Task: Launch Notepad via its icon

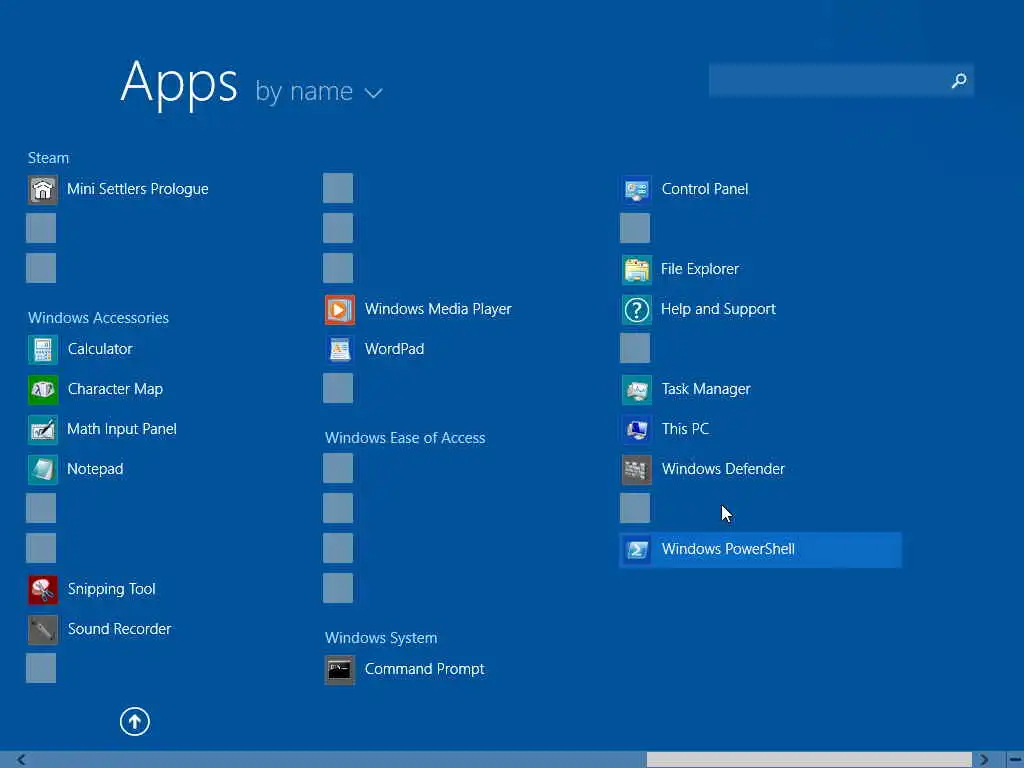Action: (42, 469)
